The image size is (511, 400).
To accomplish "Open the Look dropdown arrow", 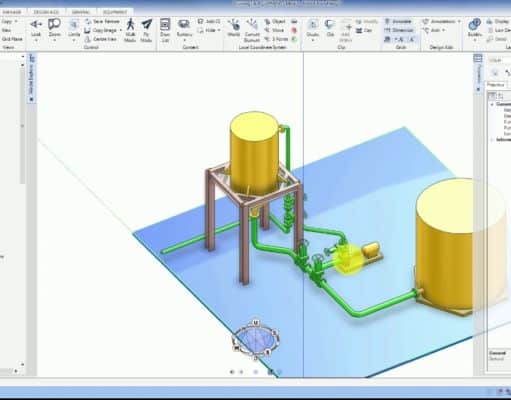I will click(x=36, y=40).
